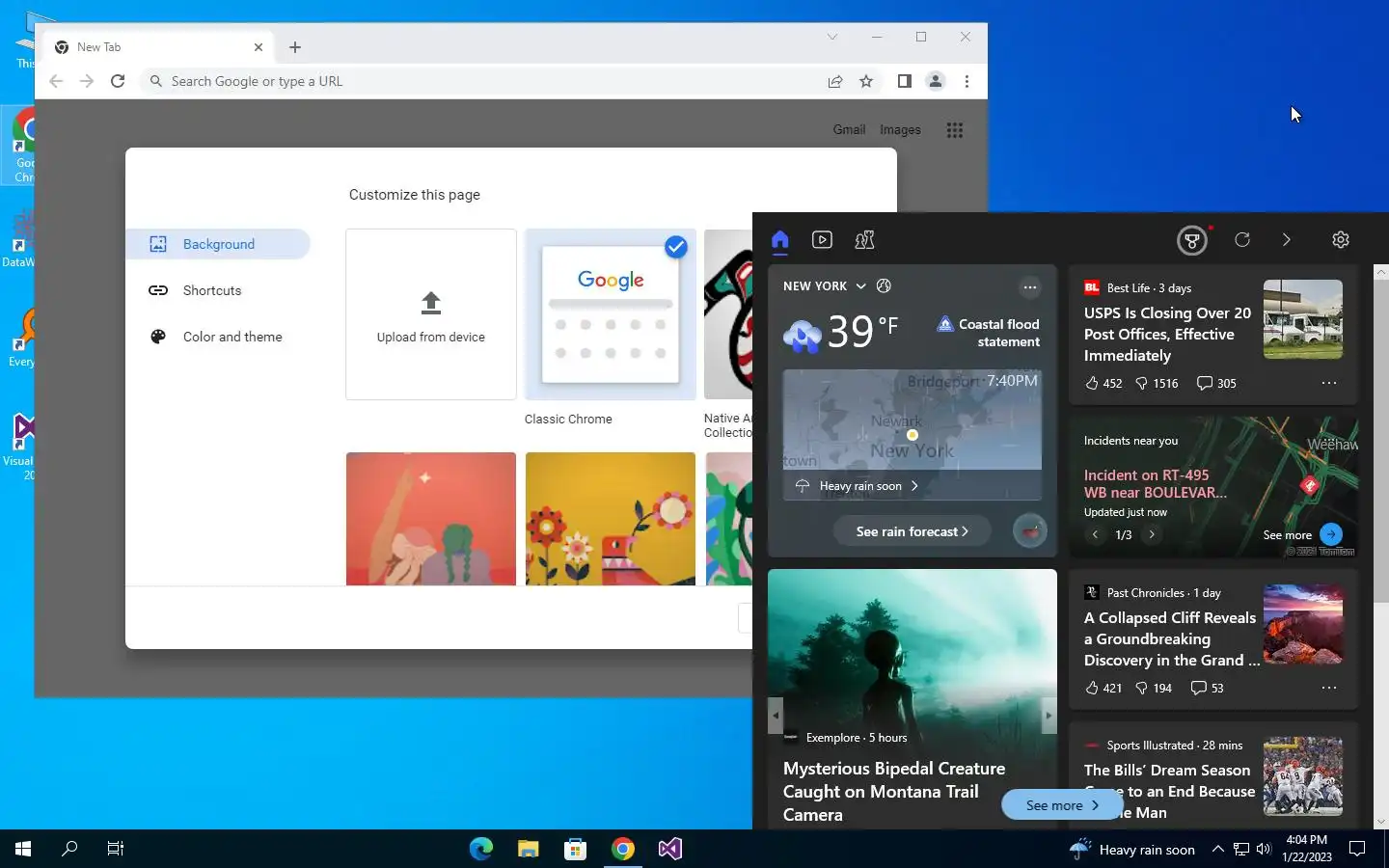
Task: Open Google Images link
Action: (x=900, y=129)
